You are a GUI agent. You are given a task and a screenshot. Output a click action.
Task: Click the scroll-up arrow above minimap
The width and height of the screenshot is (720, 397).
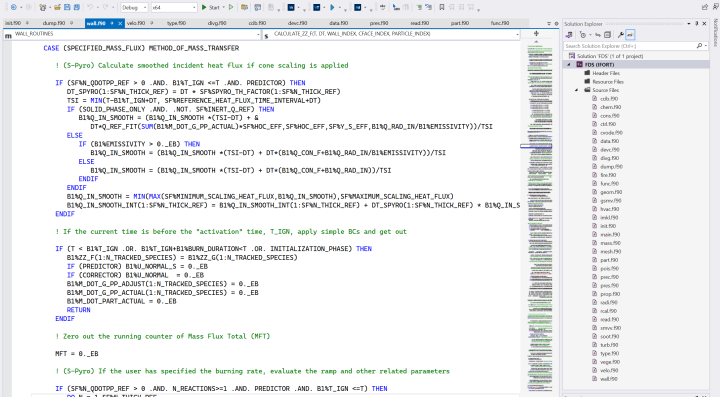pyautogui.click(x=536, y=42)
